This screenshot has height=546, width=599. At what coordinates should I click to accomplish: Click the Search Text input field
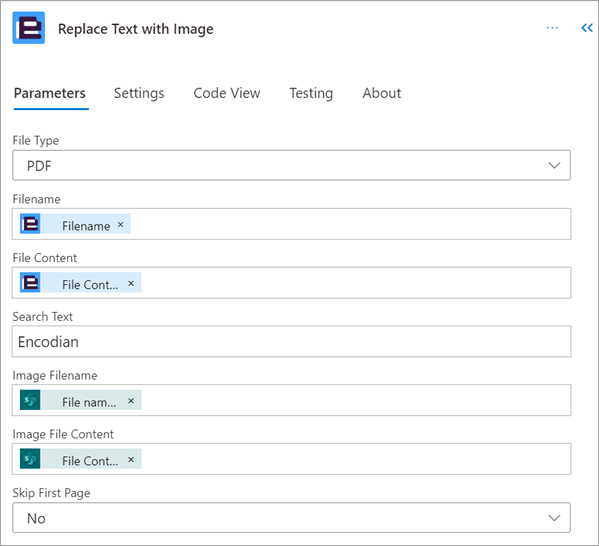pyautogui.click(x=291, y=342)
